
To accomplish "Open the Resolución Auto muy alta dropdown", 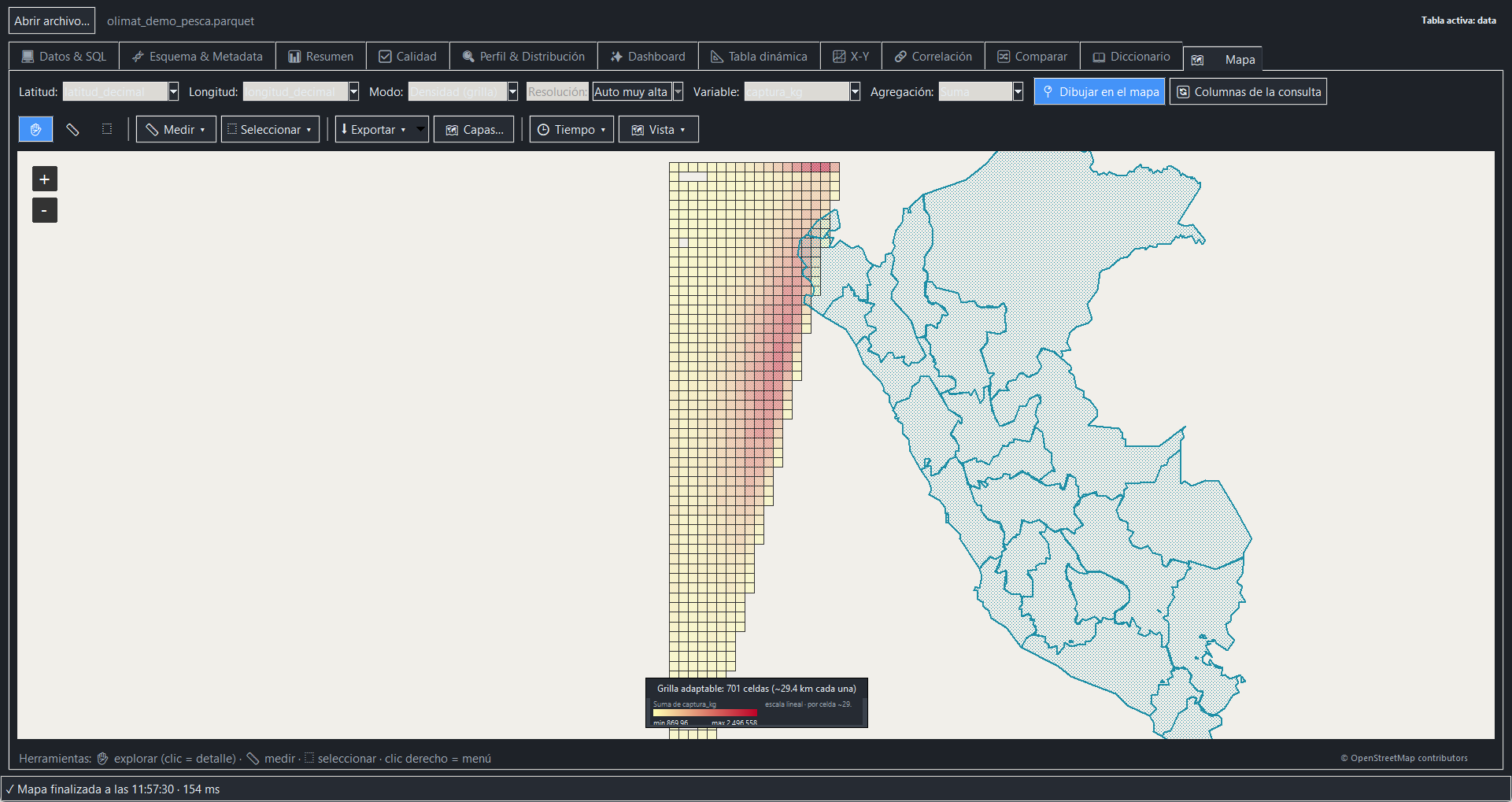I will click(x=678, y=91).
